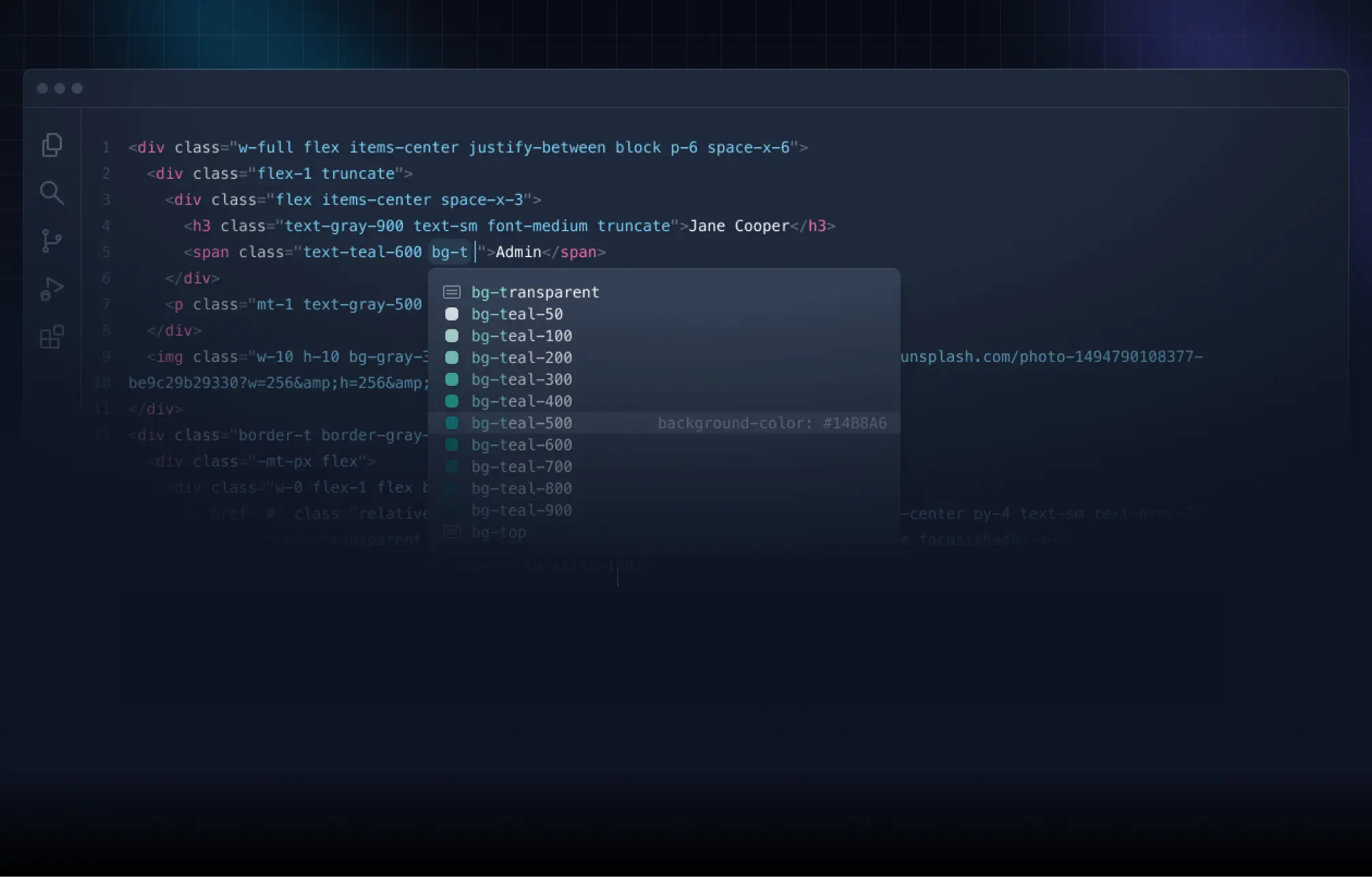Select the bg-transparent autocomplete suggestion
Viewport: 1372px width, 877px height.
click(535, 293)
